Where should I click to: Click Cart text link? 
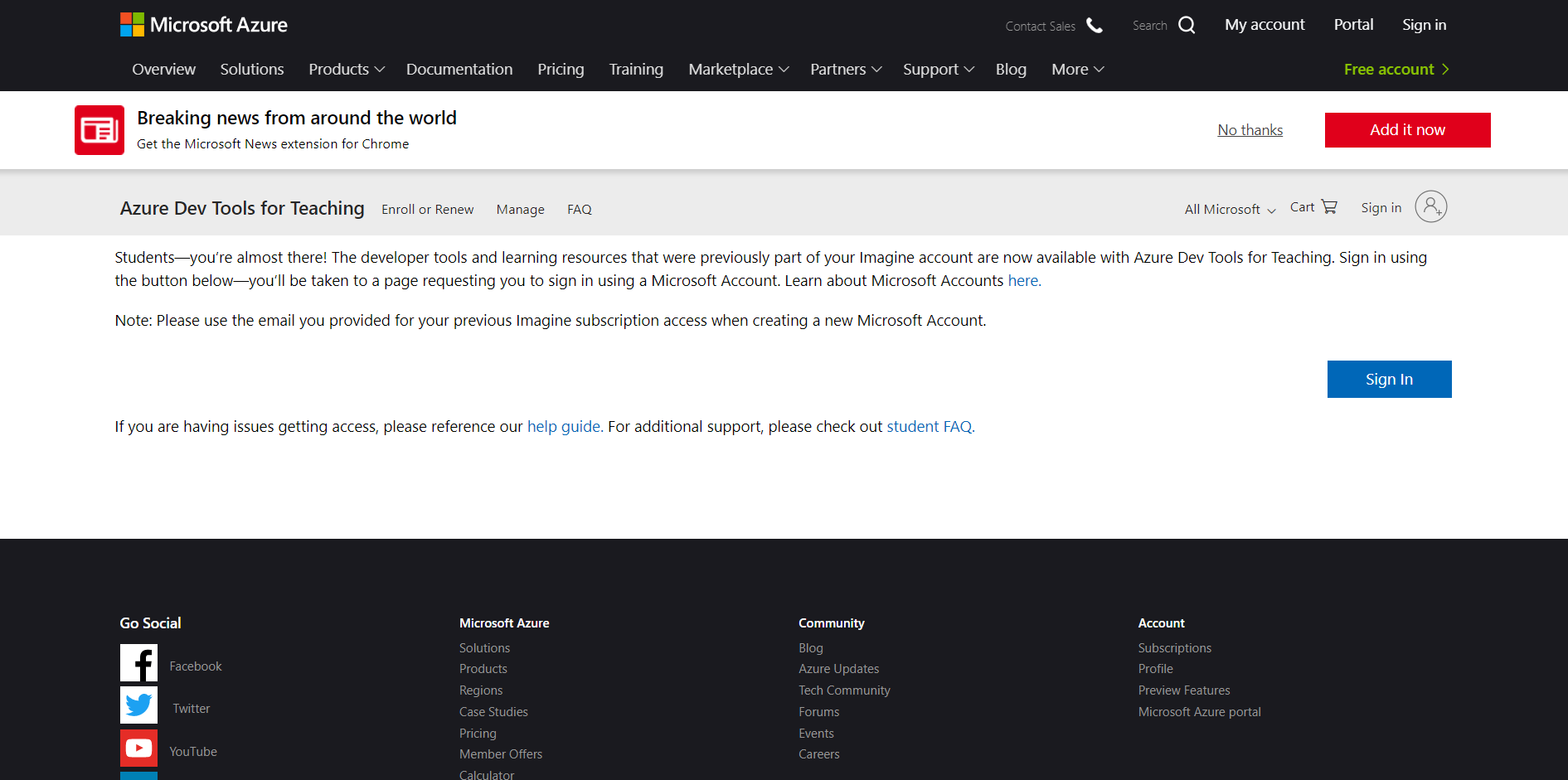[x=1302, y=207]
